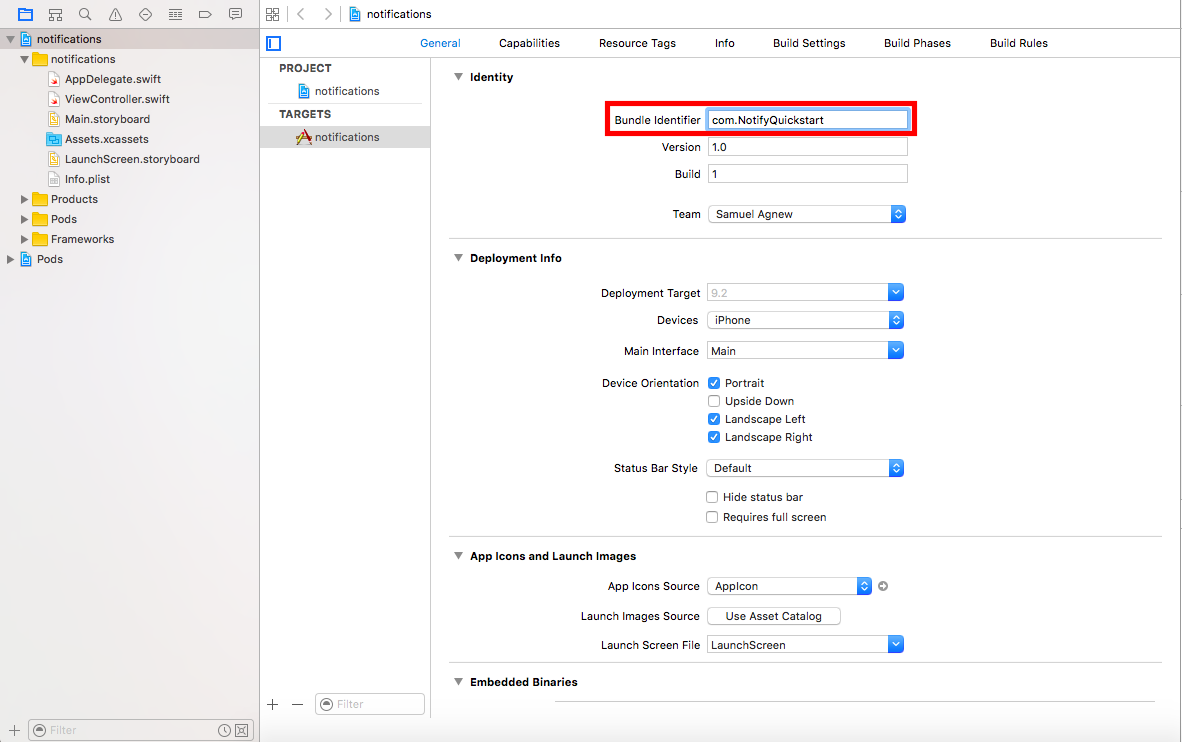The height and width of the screenshot is (742, 1182).
Task: Click the Use Asset Catalog button
Action: coord(773,616)
